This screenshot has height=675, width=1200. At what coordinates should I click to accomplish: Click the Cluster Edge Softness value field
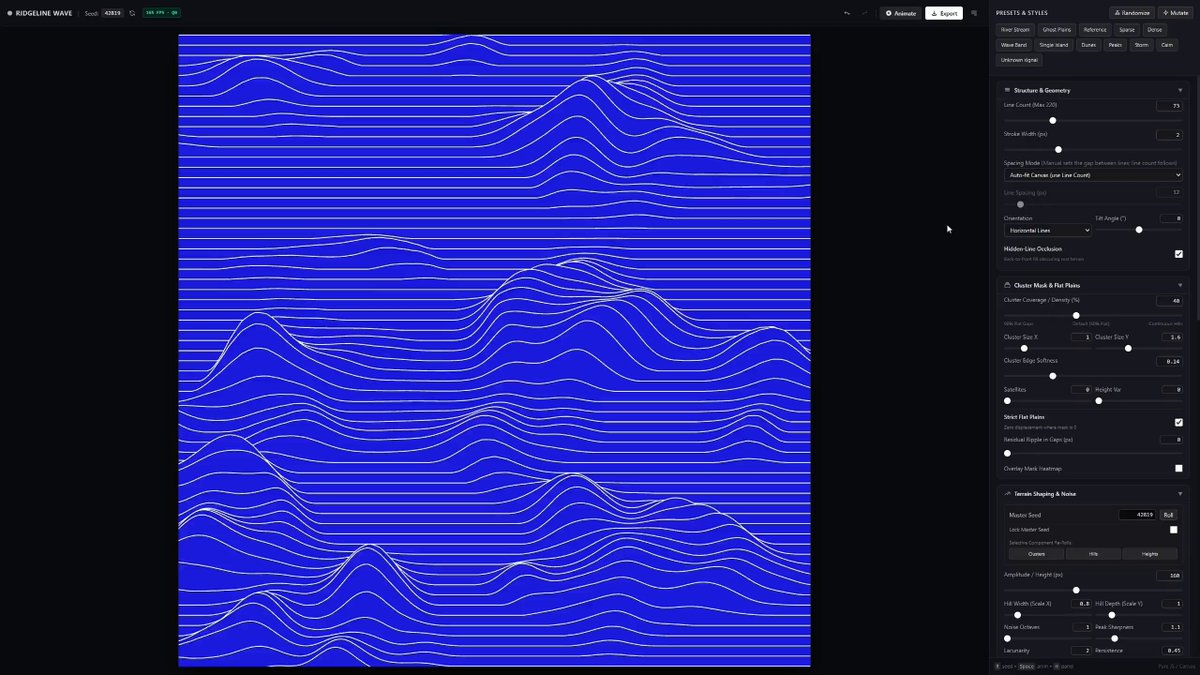pyautogui.click(x=1169, y=361)
